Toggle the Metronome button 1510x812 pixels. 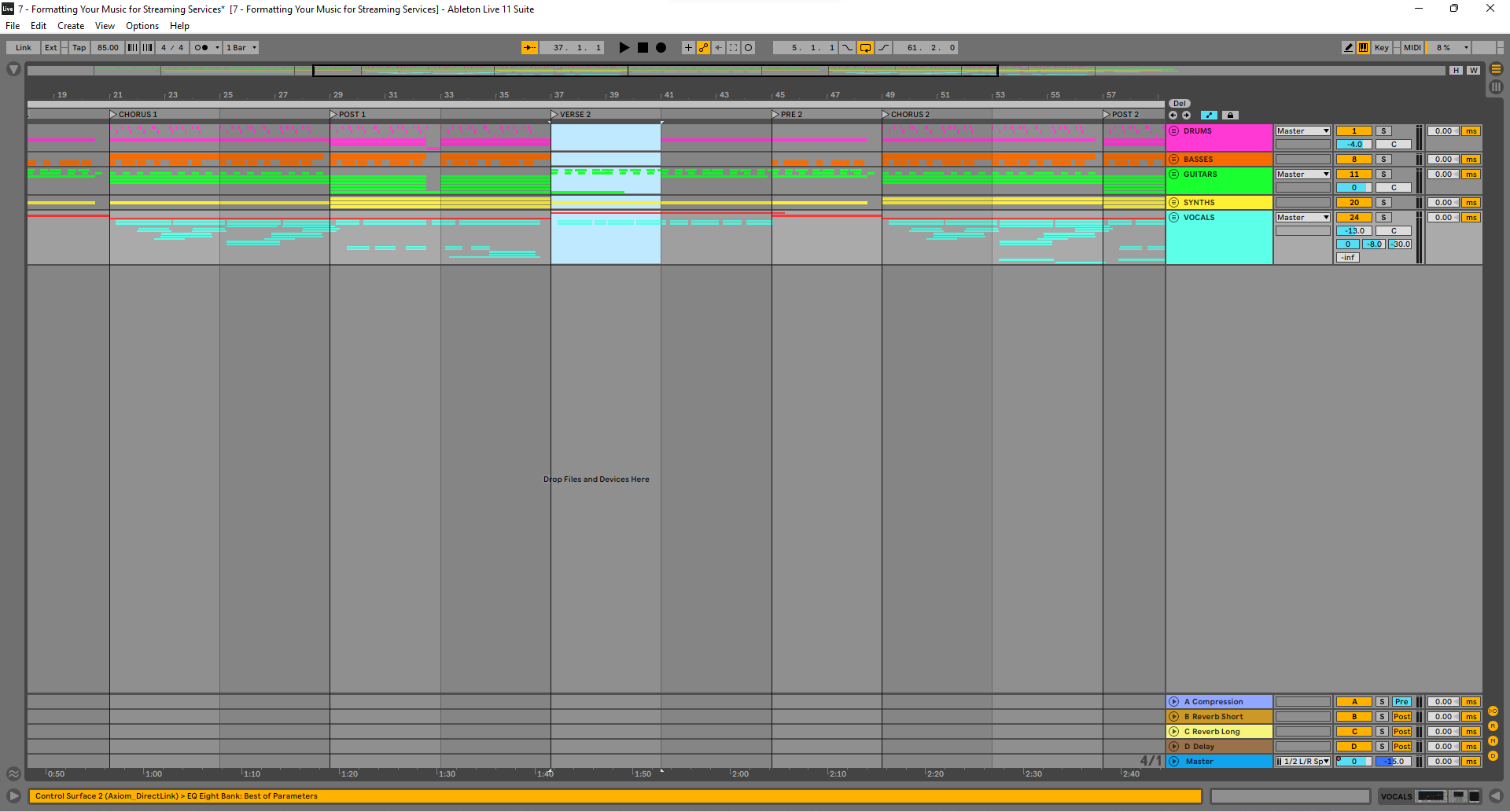(201, 48)
